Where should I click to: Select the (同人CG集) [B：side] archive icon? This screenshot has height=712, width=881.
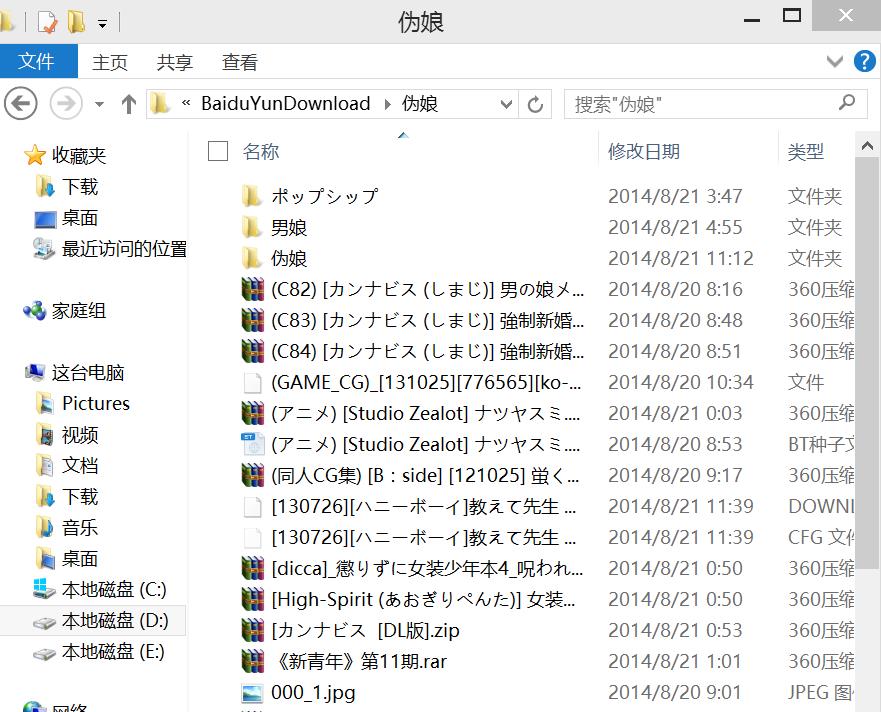point(253,475)
